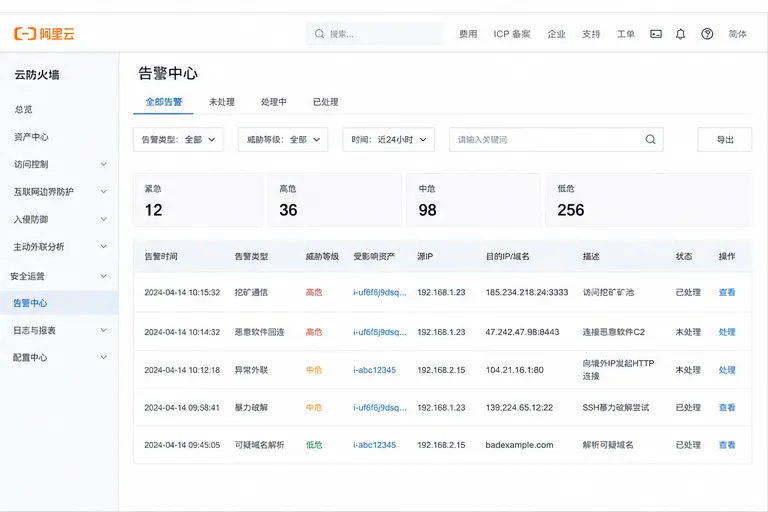The image size is (768, 512).
Task: Open asset link in 恶意软件回连 row
Action: click(x=380, y=332)
